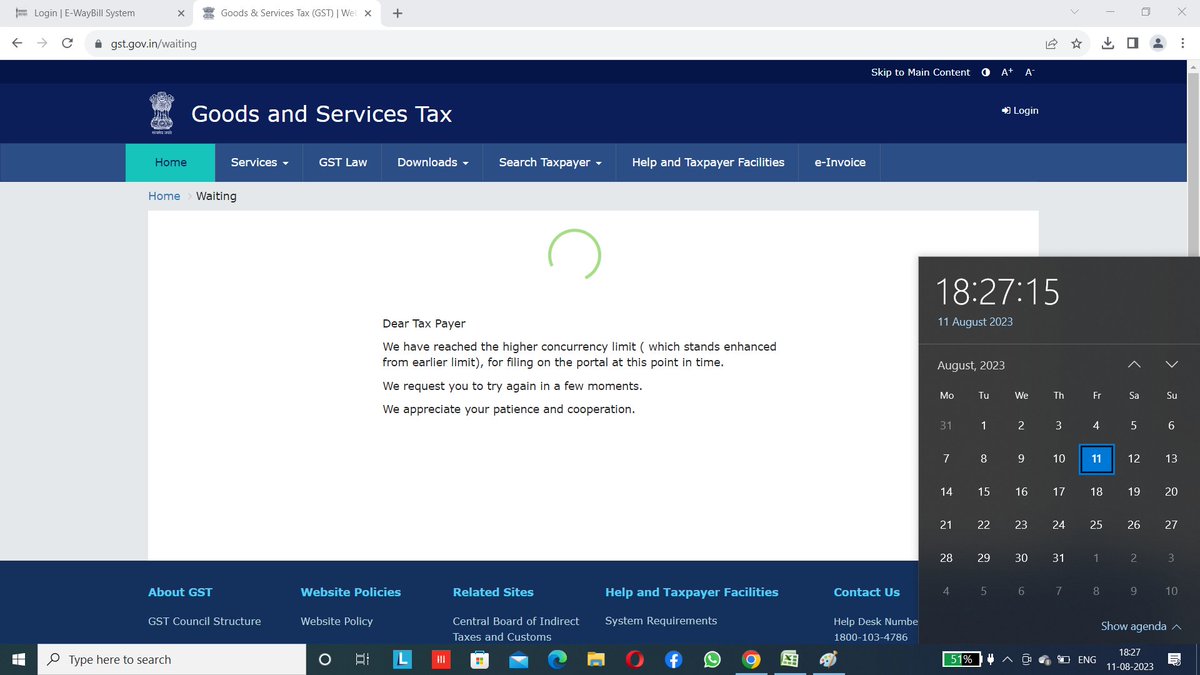Open Mail app from taskbar

point(518,659)
